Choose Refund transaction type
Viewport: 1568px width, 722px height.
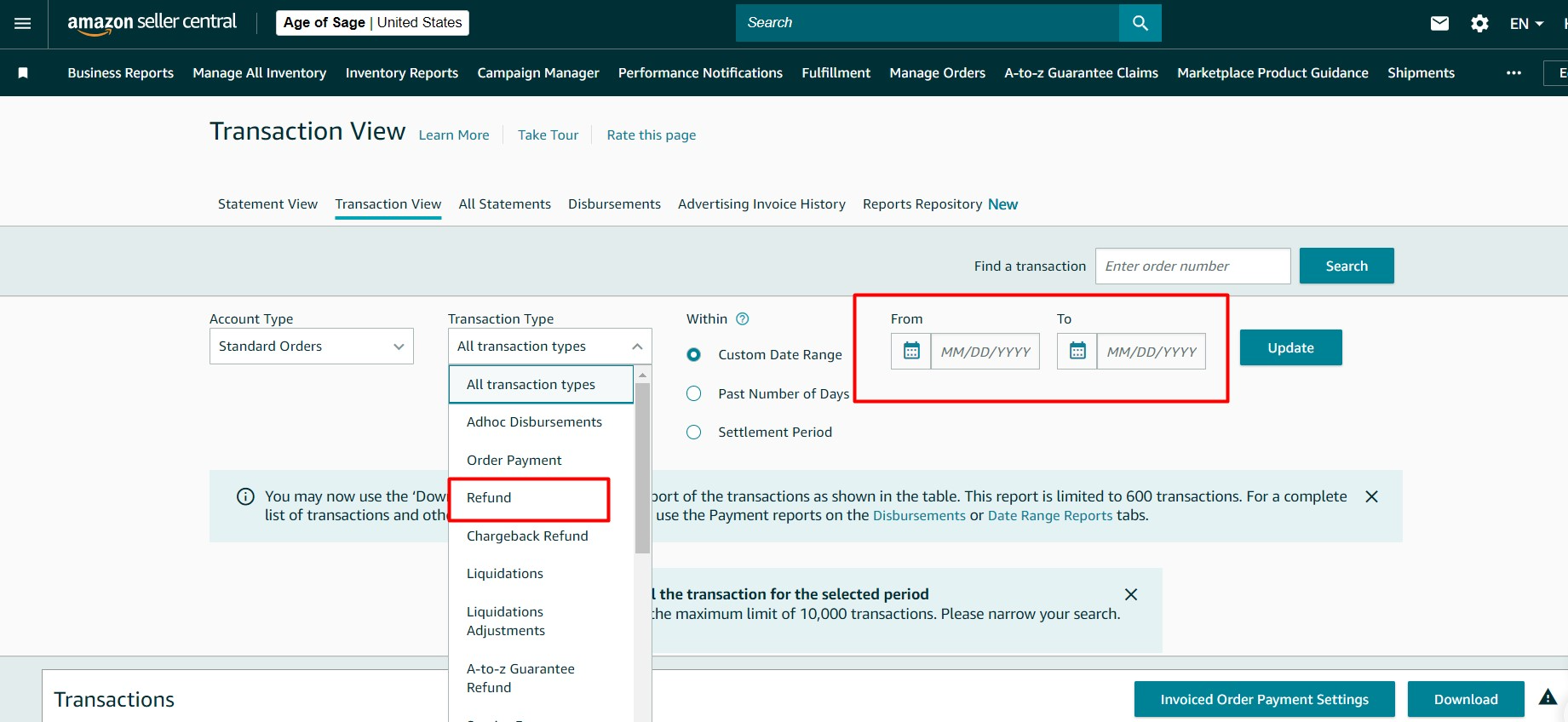pos(541,498)
